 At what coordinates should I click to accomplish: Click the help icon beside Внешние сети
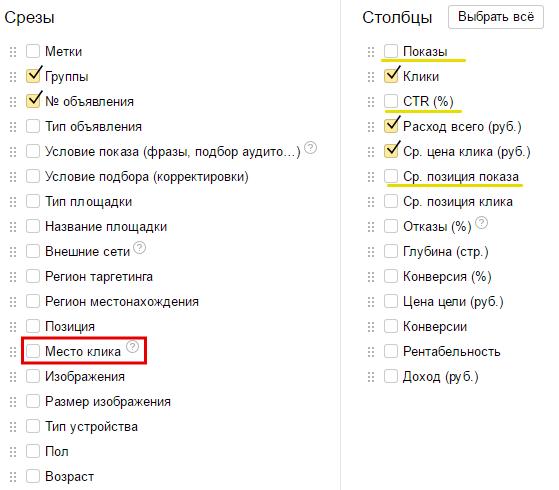click(x=139, y=247)
